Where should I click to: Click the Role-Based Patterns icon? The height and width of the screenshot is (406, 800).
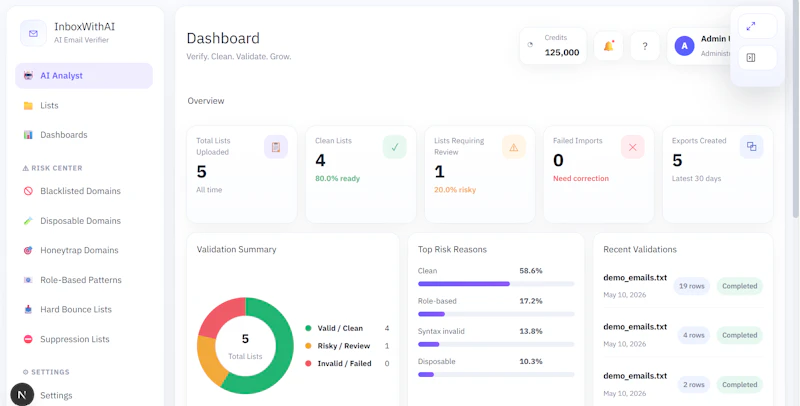28,280
